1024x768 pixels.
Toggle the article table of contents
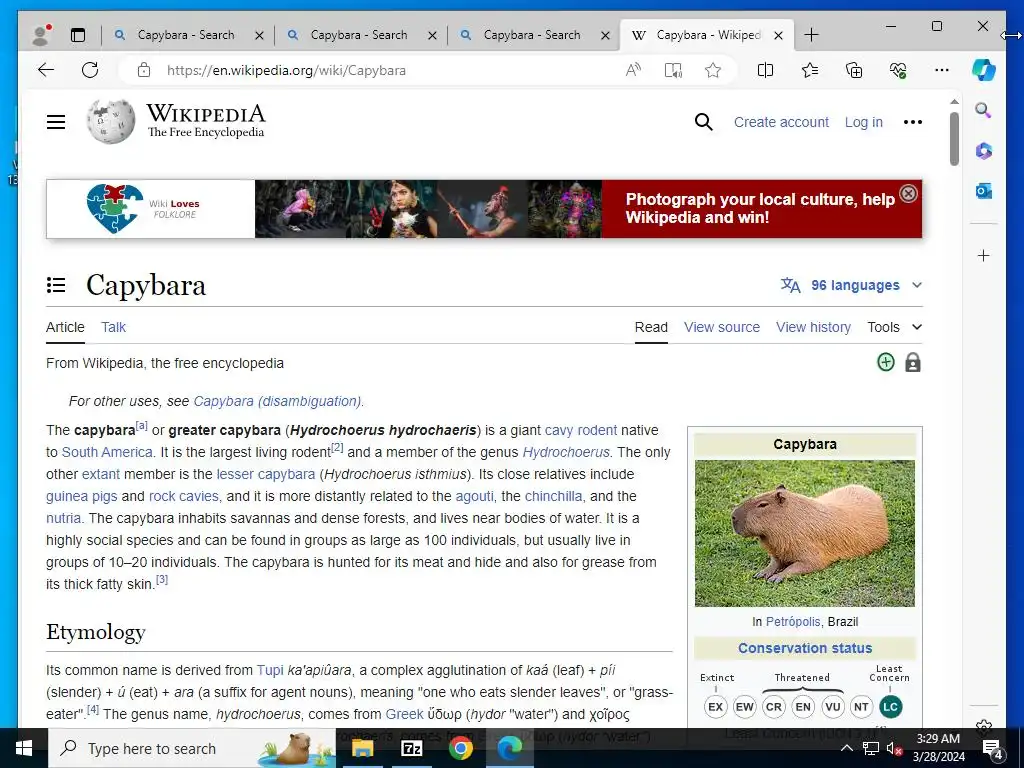click(56, 285)
